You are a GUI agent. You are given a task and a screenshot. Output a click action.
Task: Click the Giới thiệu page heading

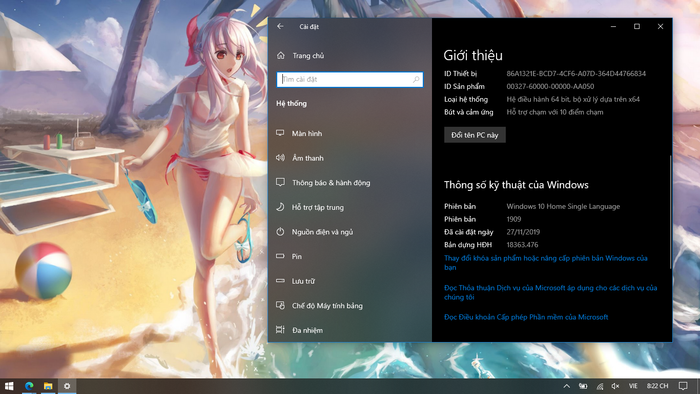click(x=473, y=55)
